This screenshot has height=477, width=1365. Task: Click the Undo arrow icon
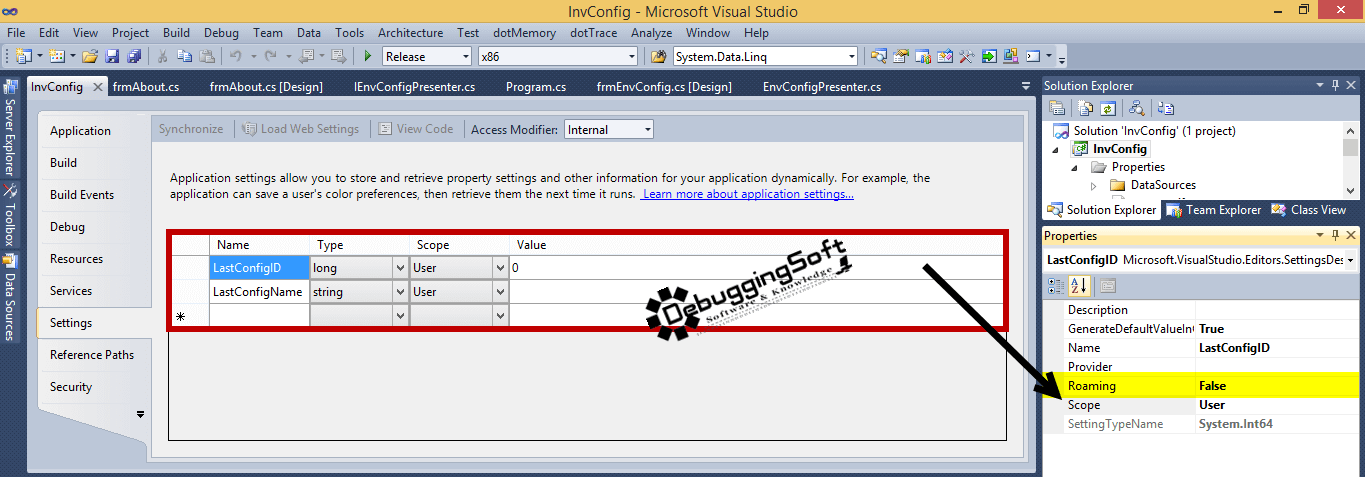[x=236, y=56]
